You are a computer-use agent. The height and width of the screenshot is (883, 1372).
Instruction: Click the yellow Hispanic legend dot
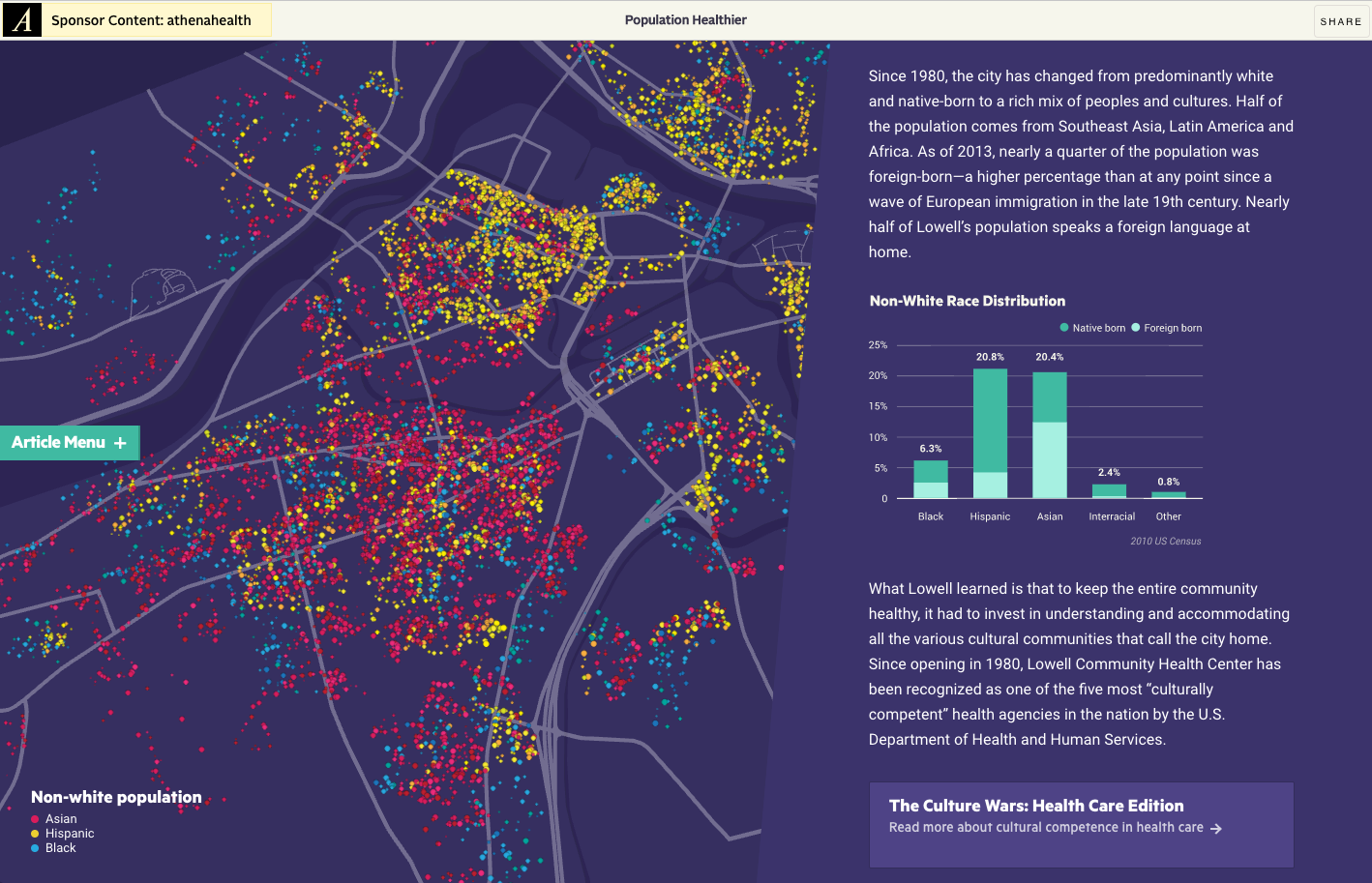[35, 834]
